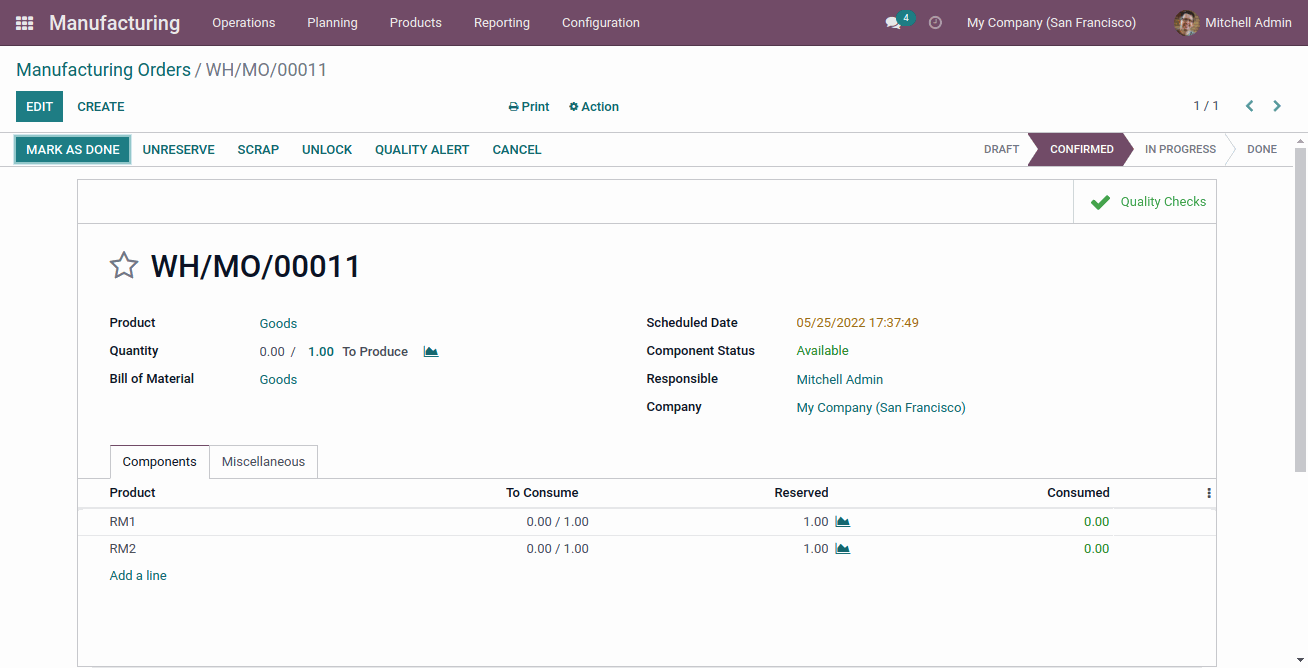Open My Company (San Francisco) company link
The width and height of the screenshot is (1308, 668).
[881, 408]
